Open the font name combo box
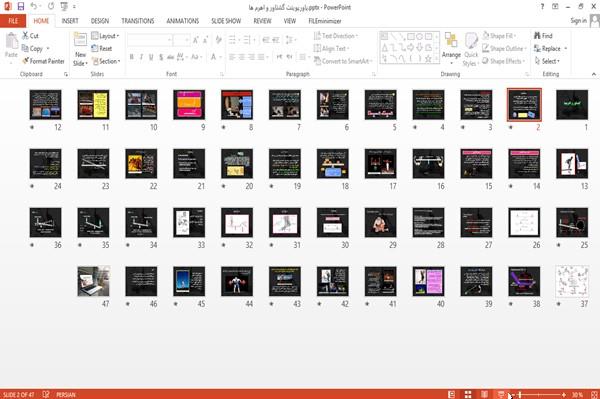 [x=149, y=39]
